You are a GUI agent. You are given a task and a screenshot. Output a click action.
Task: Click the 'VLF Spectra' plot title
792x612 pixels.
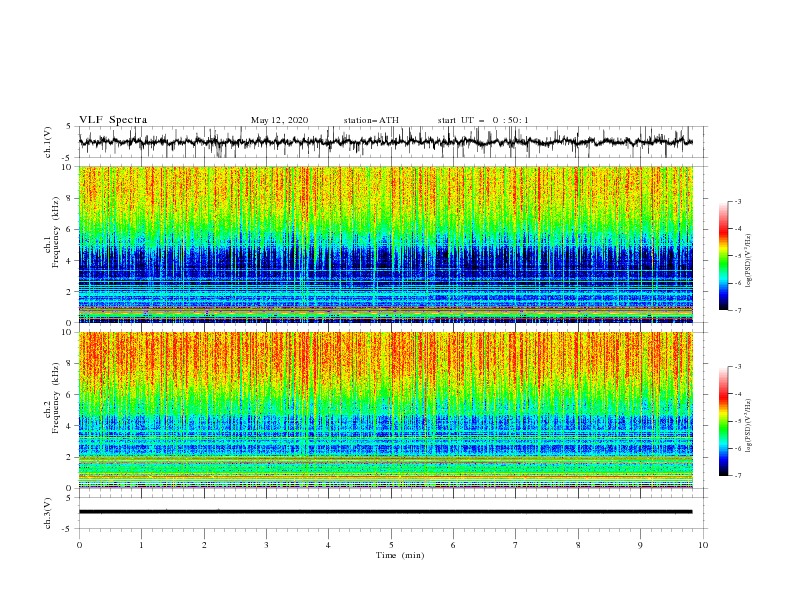(113, 120)
